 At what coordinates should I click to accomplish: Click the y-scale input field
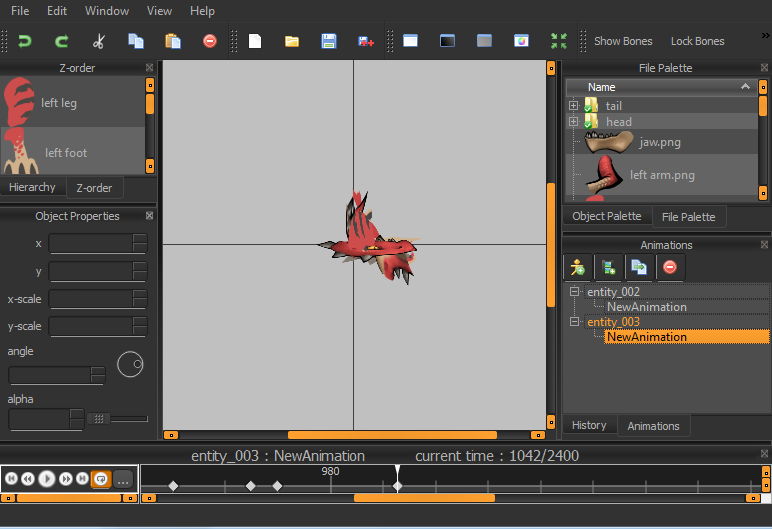pyautogui.click(x=91, y=327)
